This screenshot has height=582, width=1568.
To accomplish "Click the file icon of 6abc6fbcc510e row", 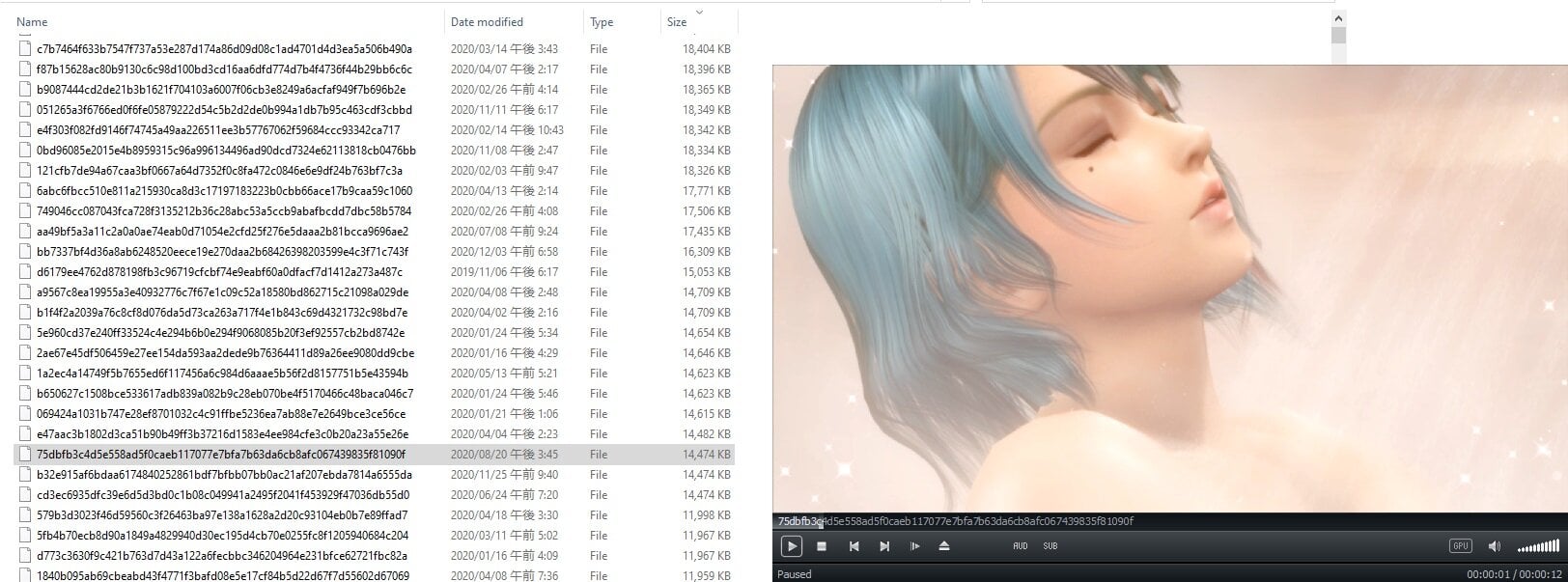I will (x=25, y=191).
